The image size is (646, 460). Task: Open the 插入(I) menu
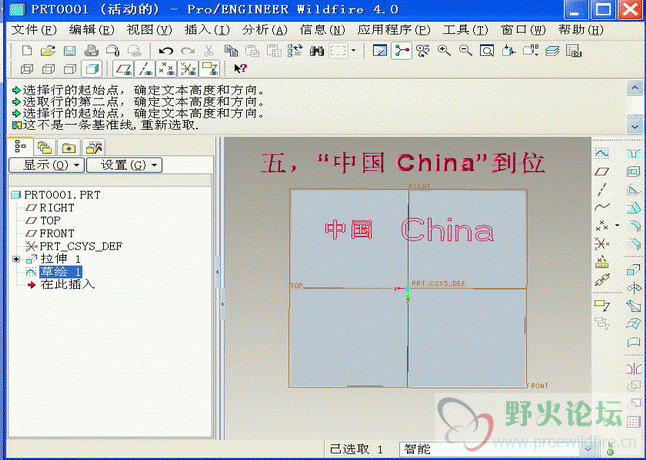pos(207,30)
